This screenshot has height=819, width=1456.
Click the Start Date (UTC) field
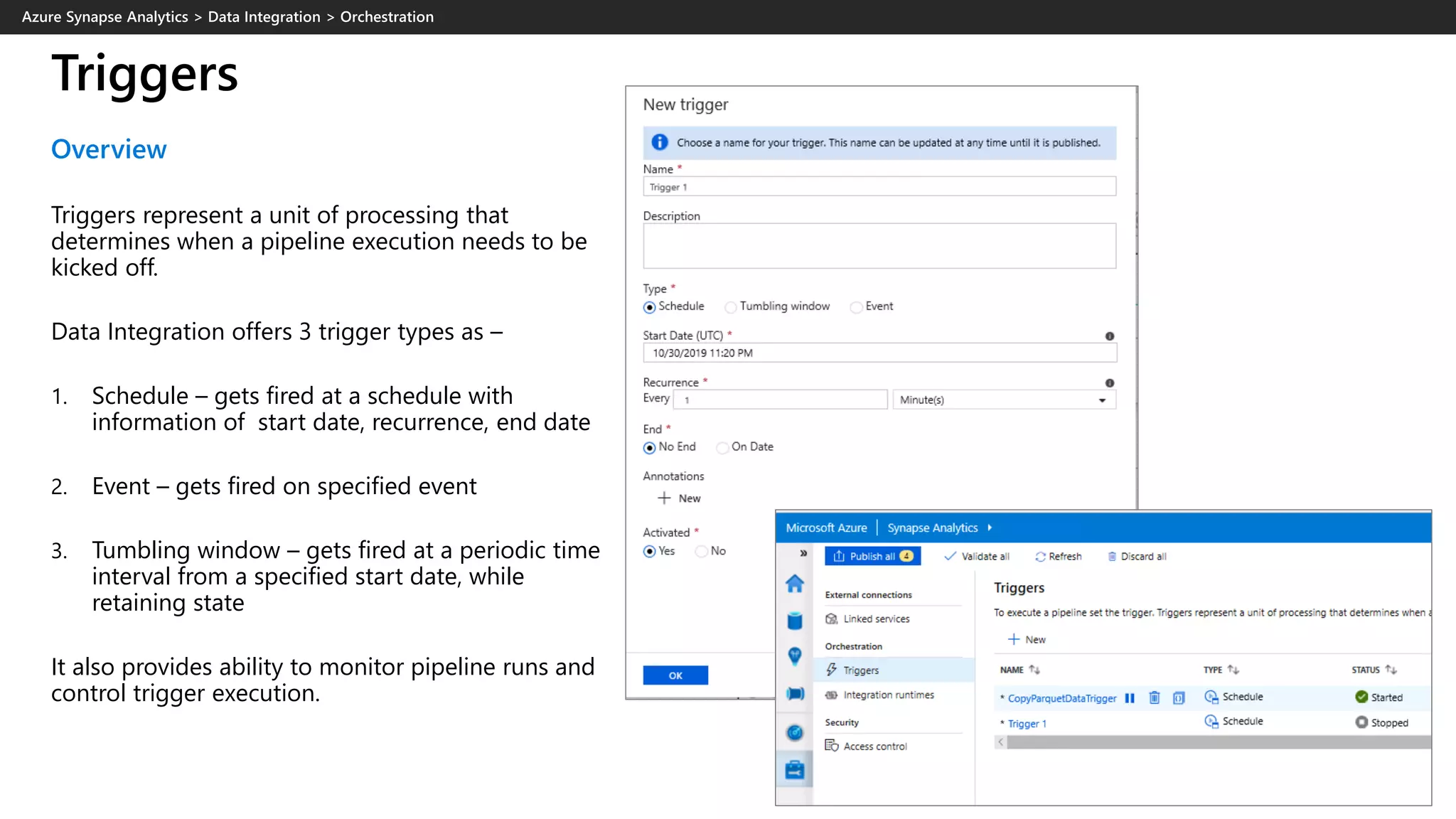click(x=879, y=353)
